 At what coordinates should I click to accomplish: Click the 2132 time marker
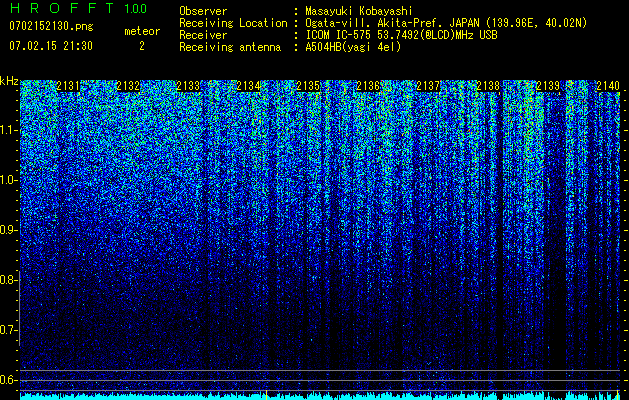pos(128,86)
